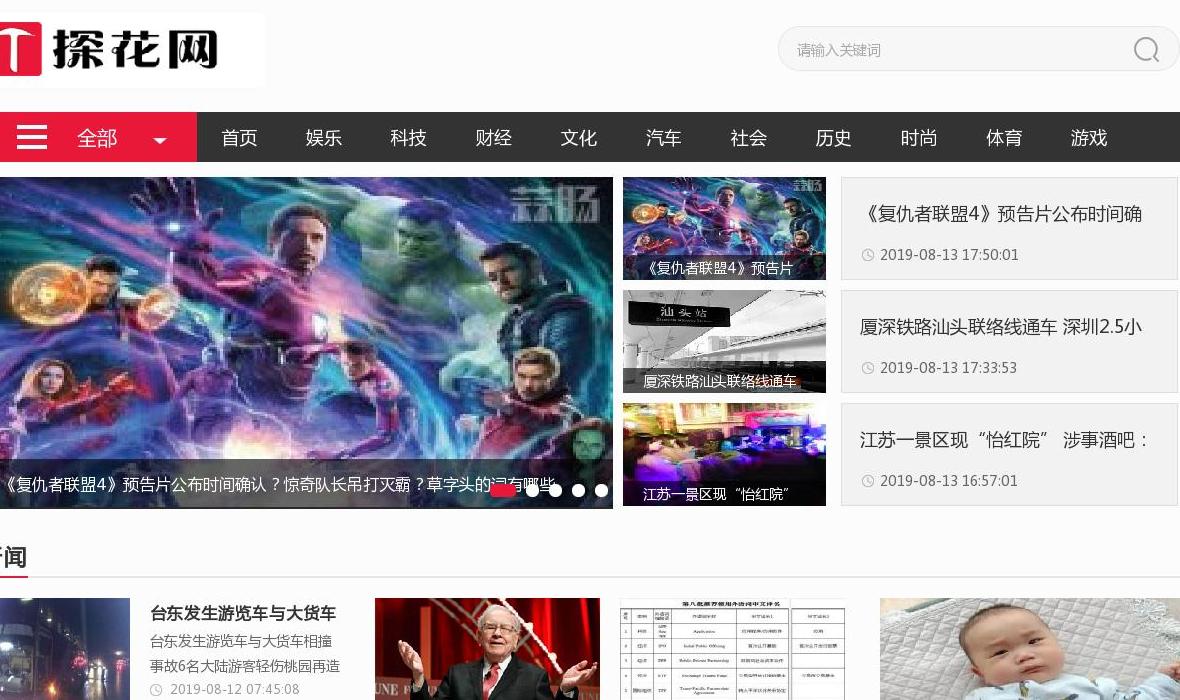Open the baby photo thumbnail
Viewport: 1180px width, 700px height.
(1030, 649)
